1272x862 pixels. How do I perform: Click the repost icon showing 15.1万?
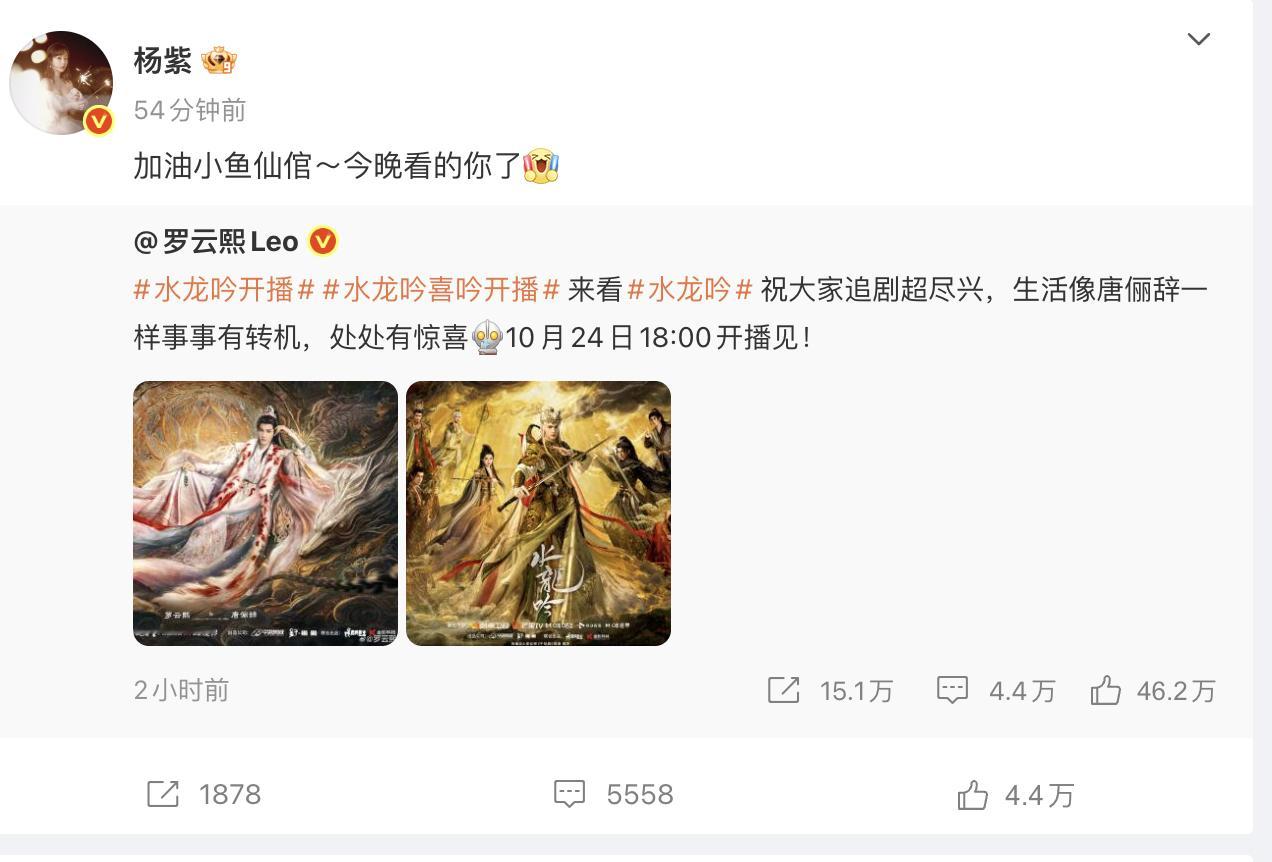[783, 690]
